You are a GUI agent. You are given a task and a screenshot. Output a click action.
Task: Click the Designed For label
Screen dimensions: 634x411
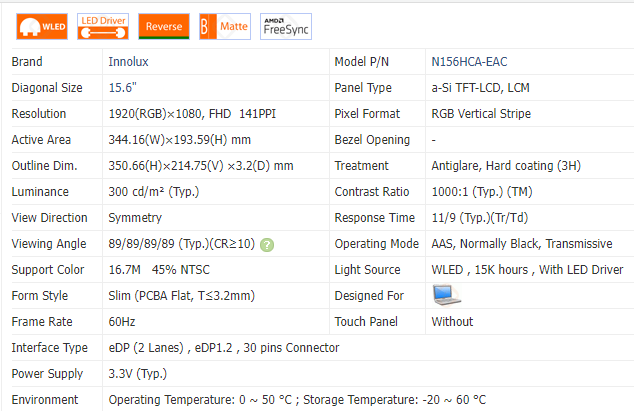coord(369,296)
